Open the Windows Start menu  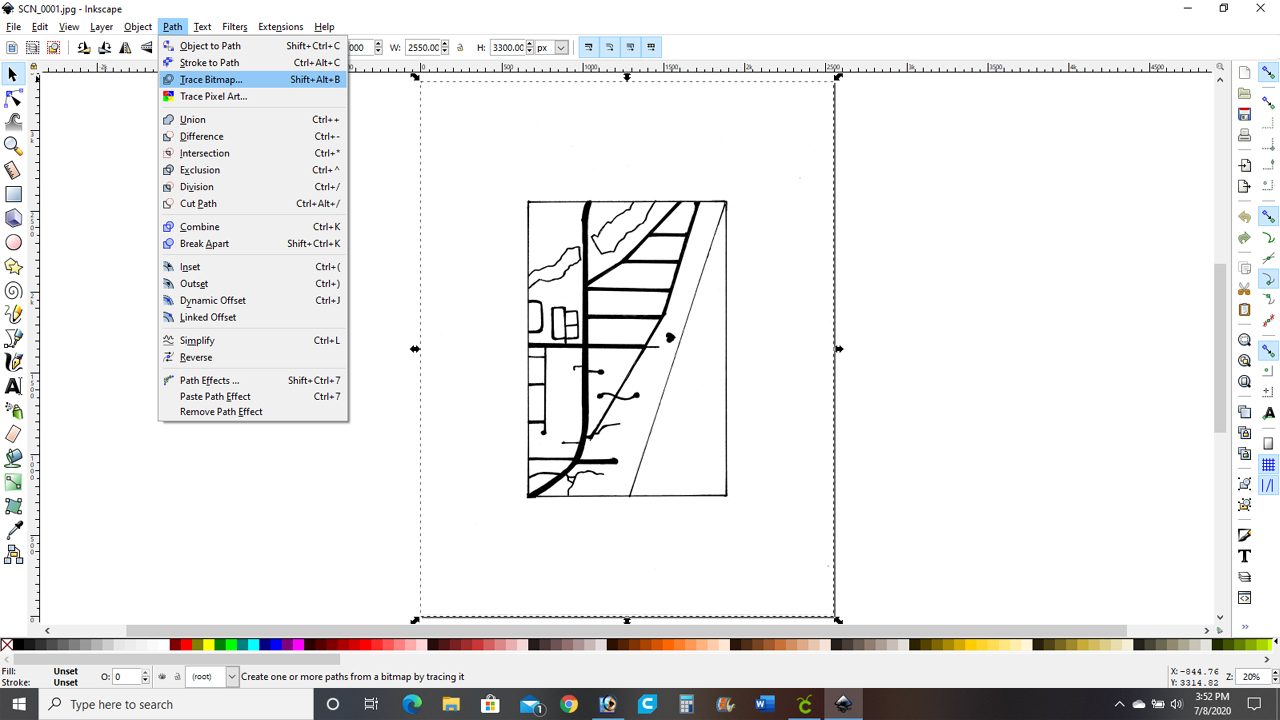[x=20, y=705]
